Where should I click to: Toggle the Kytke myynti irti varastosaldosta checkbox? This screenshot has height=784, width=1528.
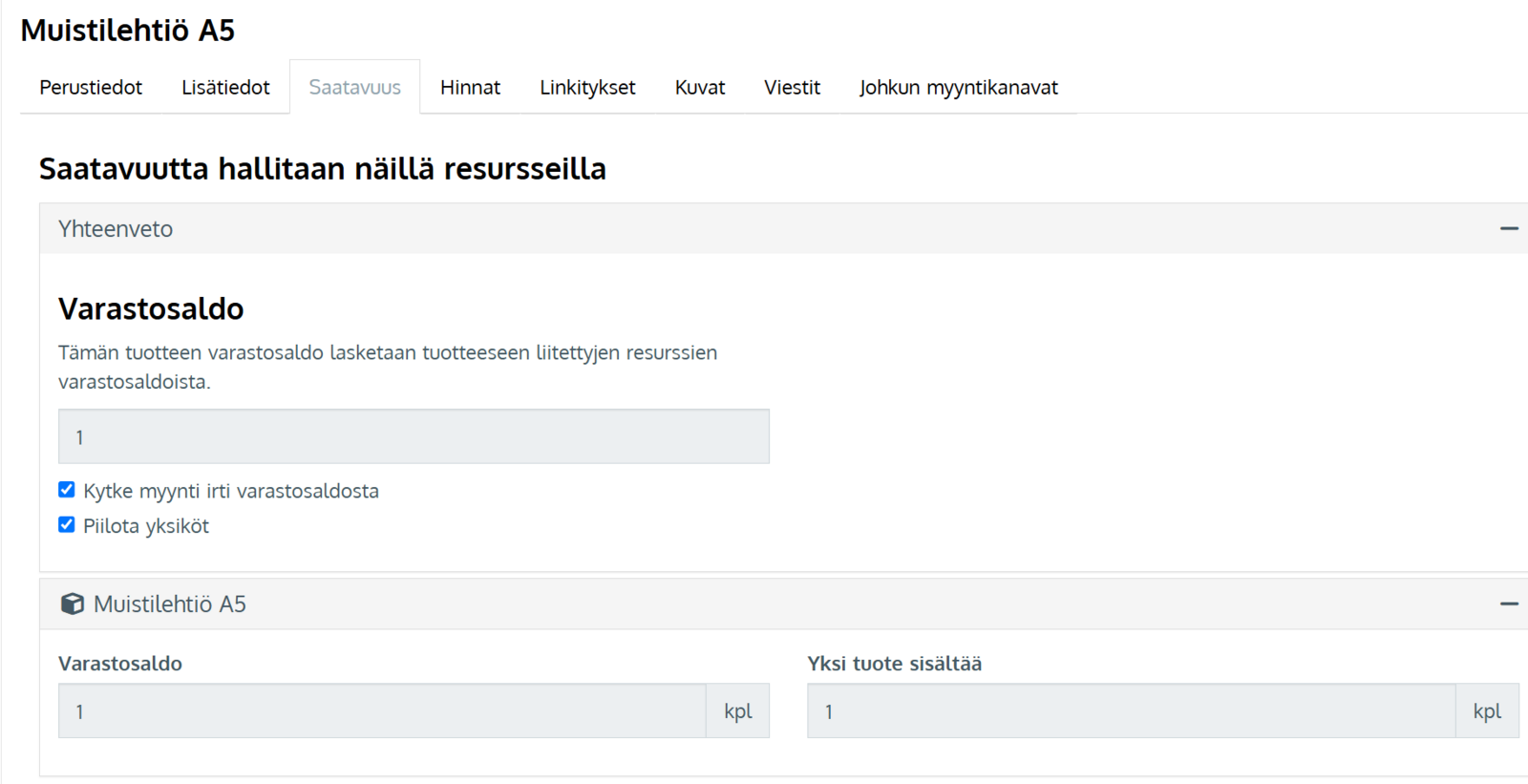pos(67,490)
